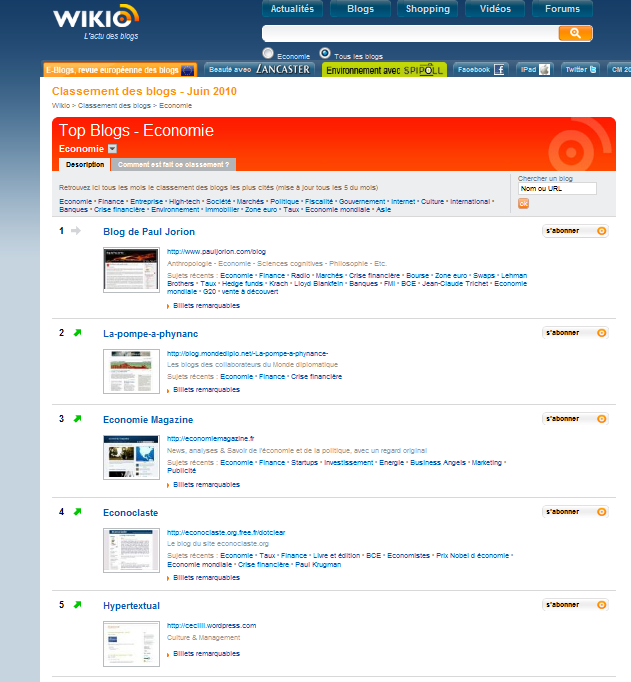The height and width of the screenshot is (682, 631).
Task: Click the green up arrow beside La-pompe-a-phynanc
Action: [x=77, y=333]
